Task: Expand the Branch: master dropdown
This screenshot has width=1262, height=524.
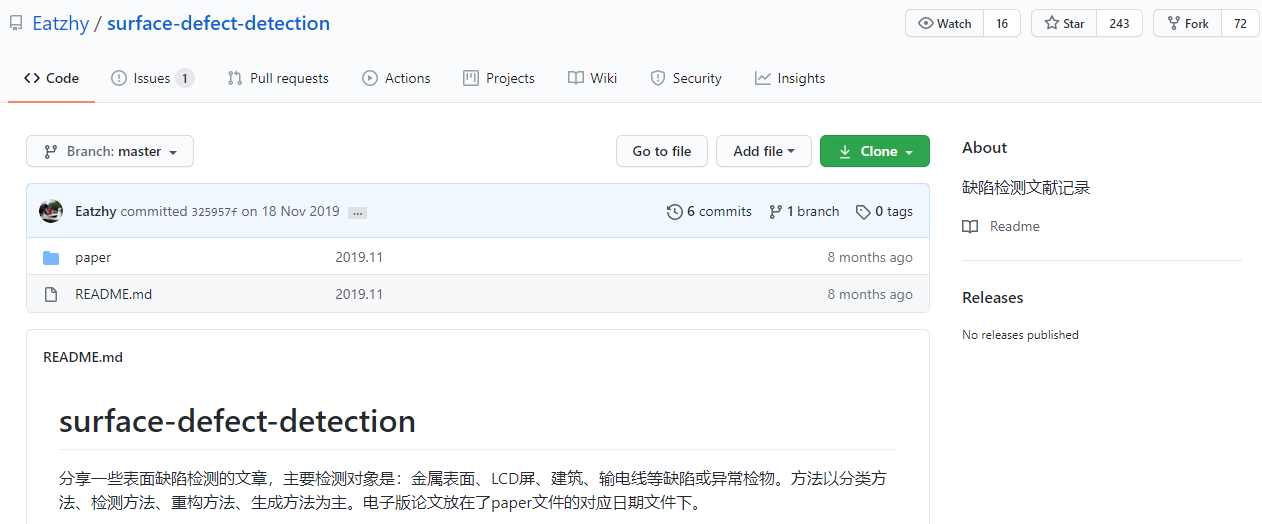Action: [110, 151]
